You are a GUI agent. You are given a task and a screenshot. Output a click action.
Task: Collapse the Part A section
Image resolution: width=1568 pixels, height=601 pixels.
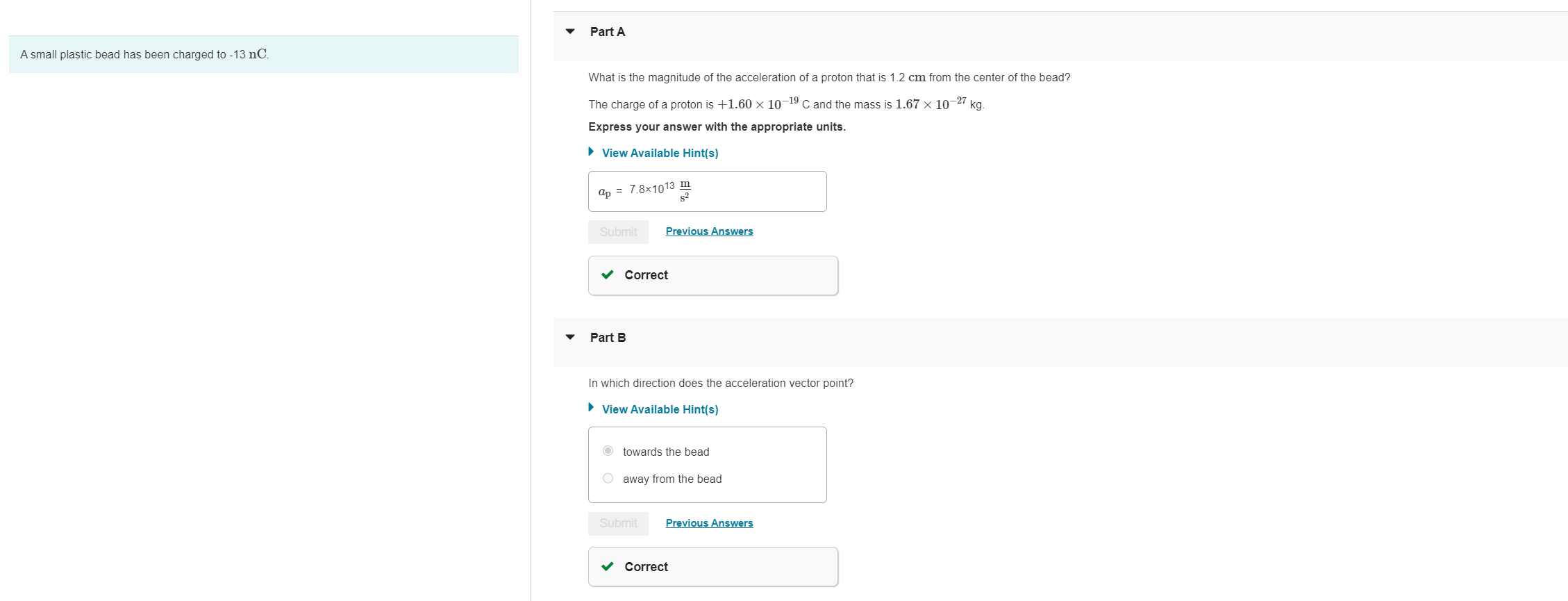[569, 31]
